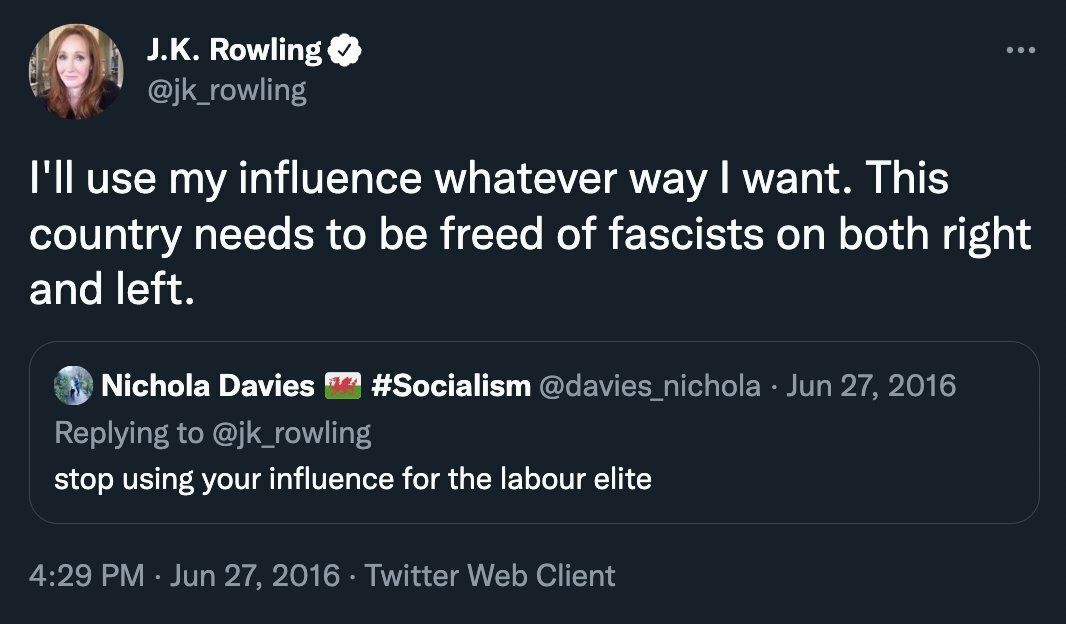1066x624 pixels.
Task: Click the J.K. Rowling display name
Action: click(x=234, y=51)
